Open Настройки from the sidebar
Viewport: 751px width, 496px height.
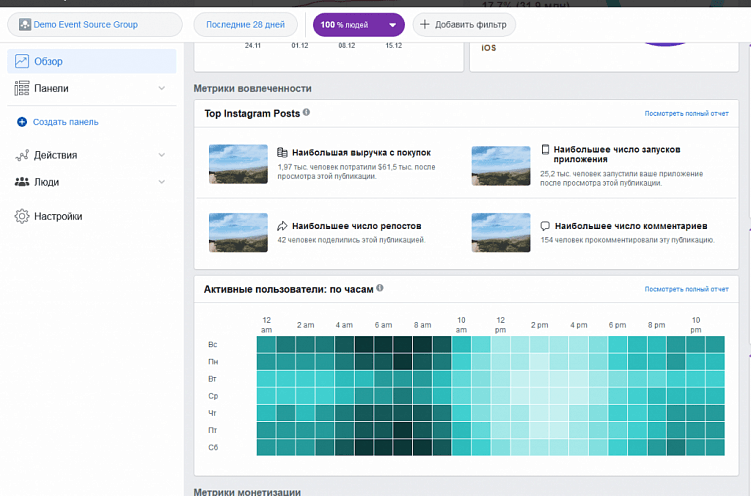tap(58, 216)
